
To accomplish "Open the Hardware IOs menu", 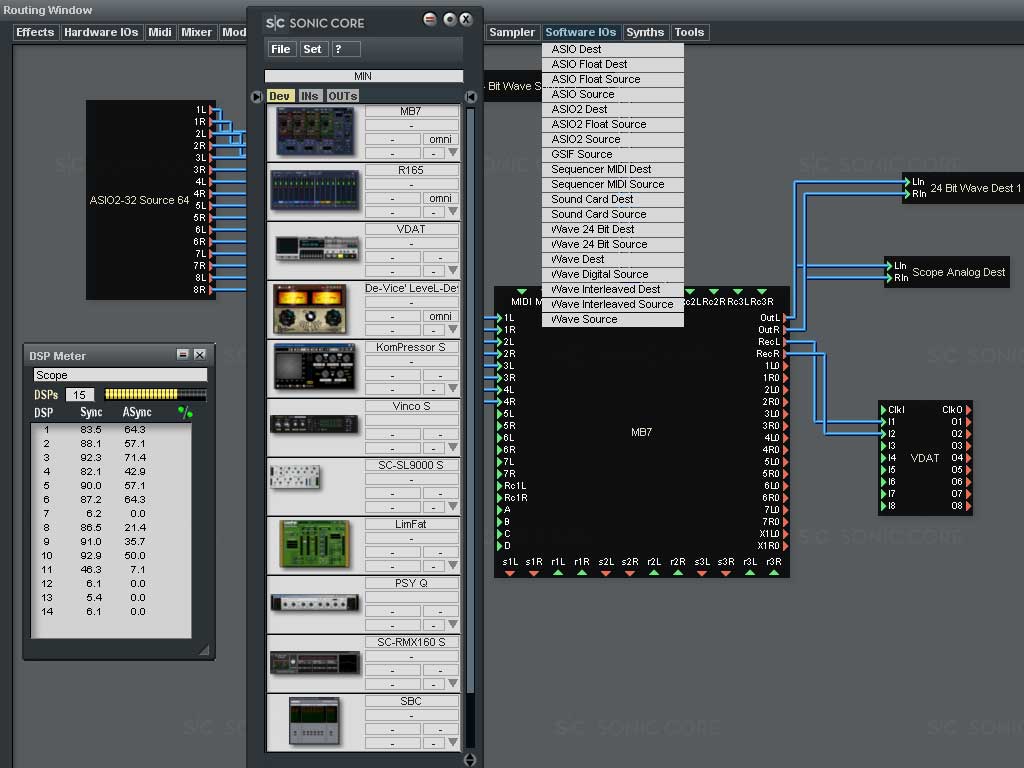I will pos(101,32).
